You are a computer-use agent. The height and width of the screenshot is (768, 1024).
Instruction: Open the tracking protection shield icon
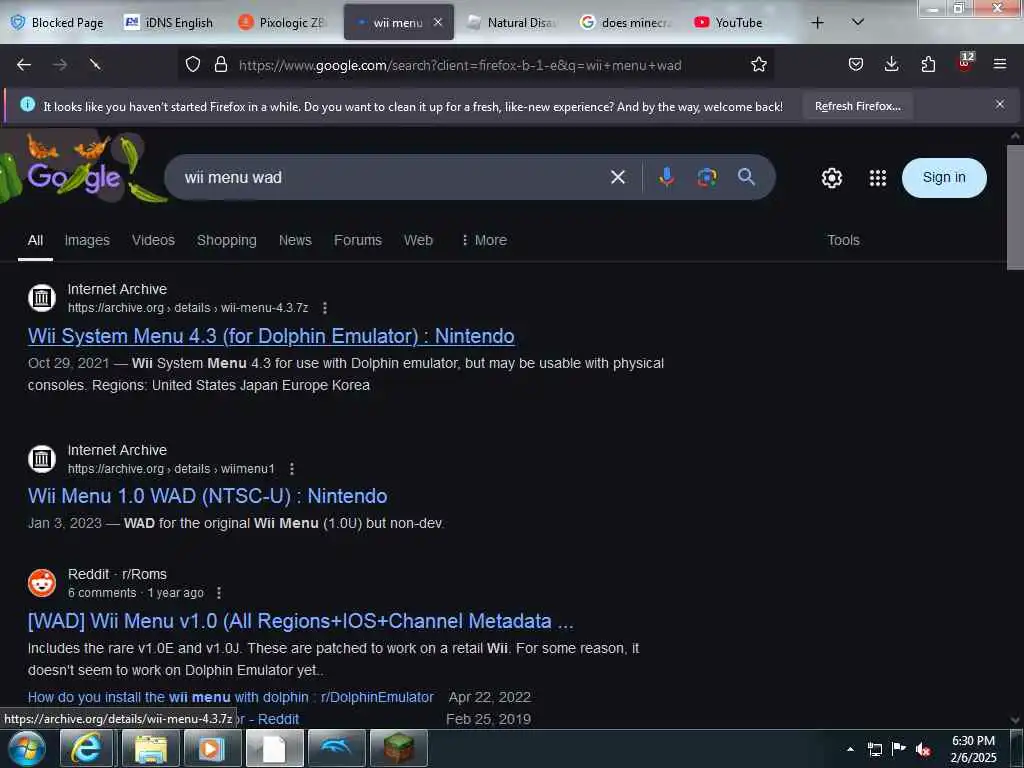point(193,65)
